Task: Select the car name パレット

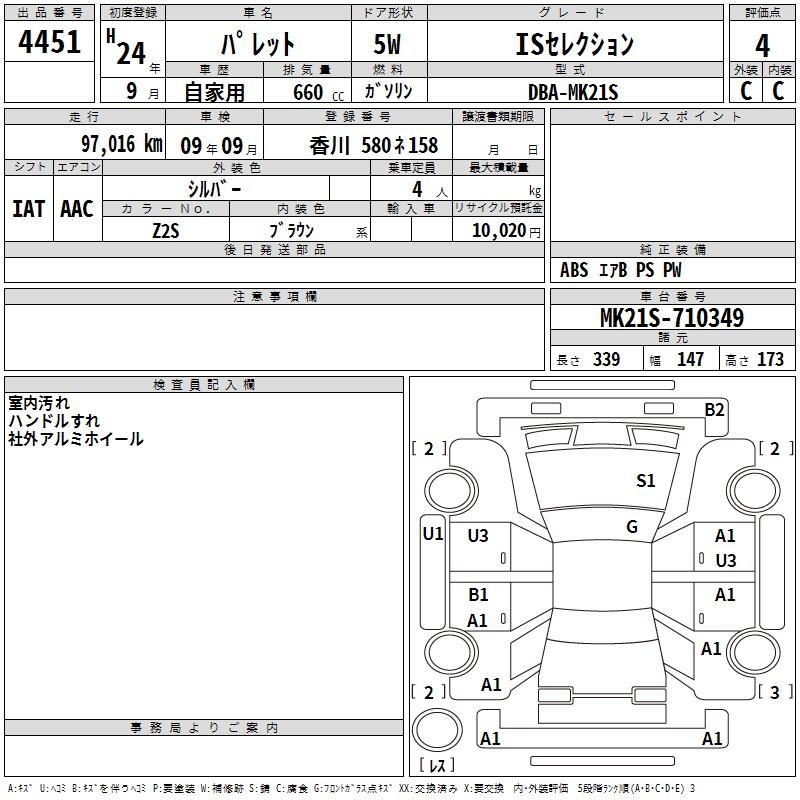Action: (257, 45)
